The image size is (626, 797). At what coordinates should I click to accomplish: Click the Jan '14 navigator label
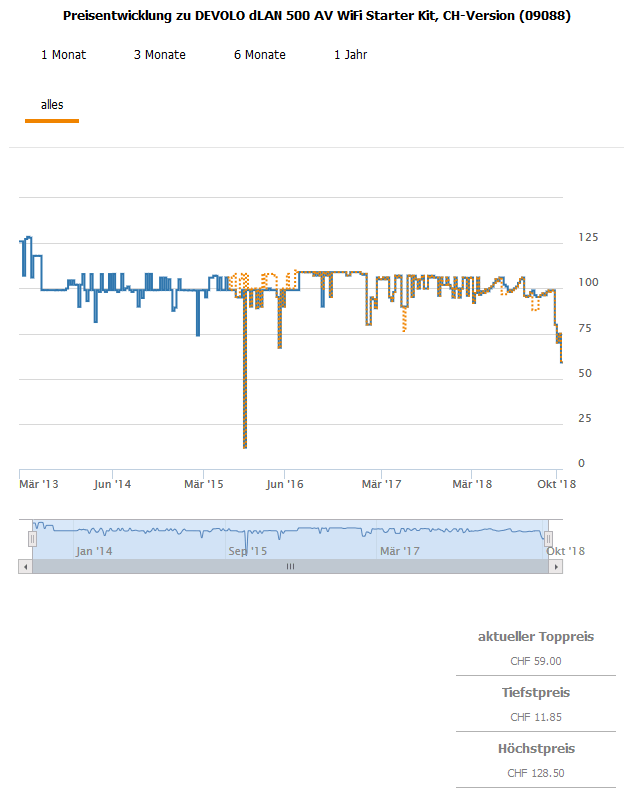click(94, 551)
